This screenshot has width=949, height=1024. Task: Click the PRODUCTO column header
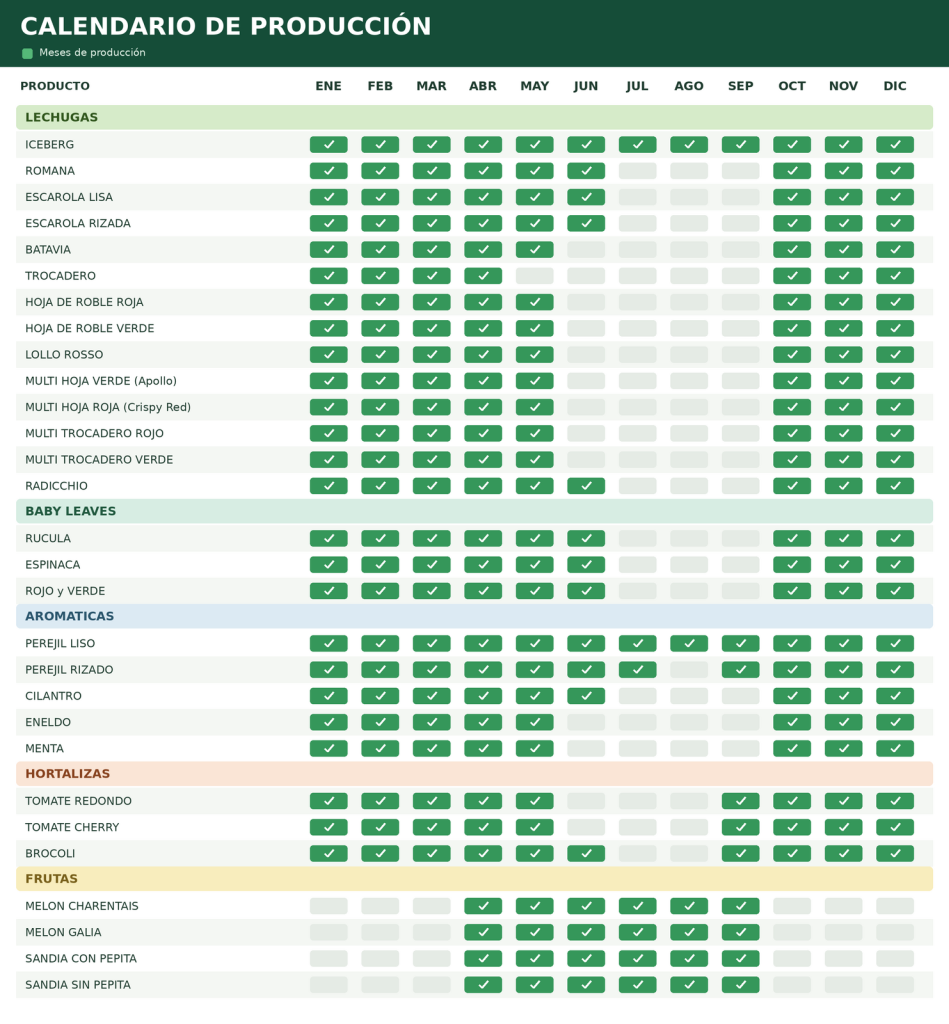pos(55,86)
